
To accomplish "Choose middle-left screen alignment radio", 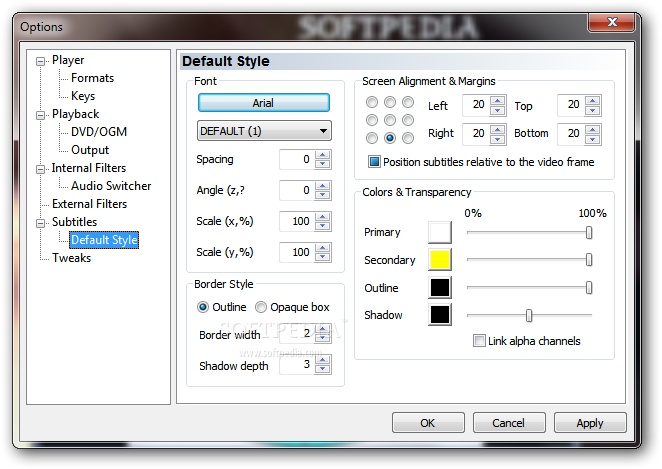I will pyautogui.click(x=372, y=120).
